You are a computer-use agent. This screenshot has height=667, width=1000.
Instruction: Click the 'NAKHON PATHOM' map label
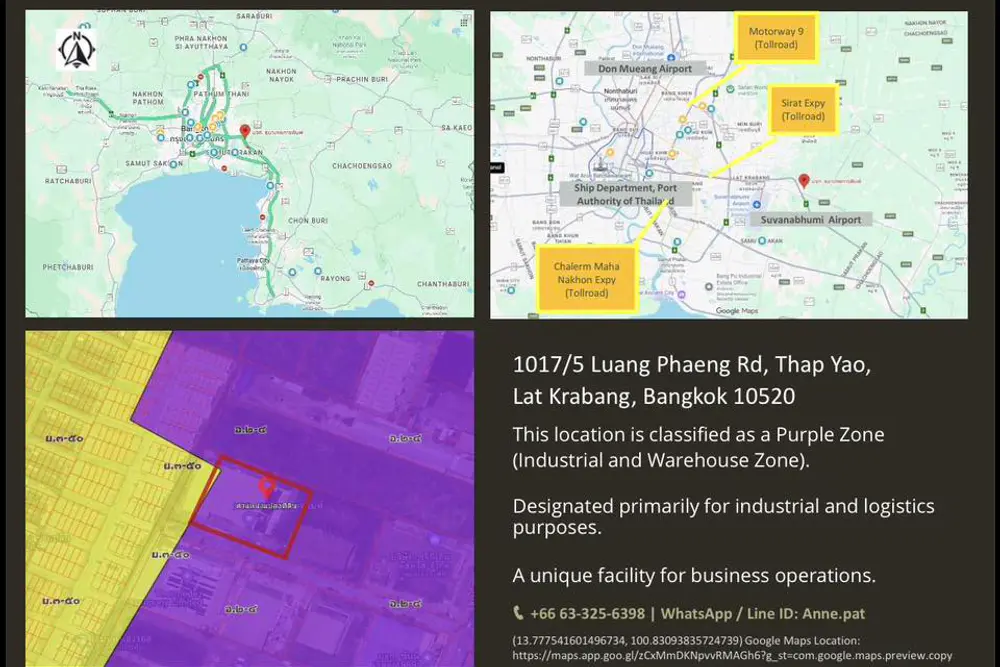(148, 98)
